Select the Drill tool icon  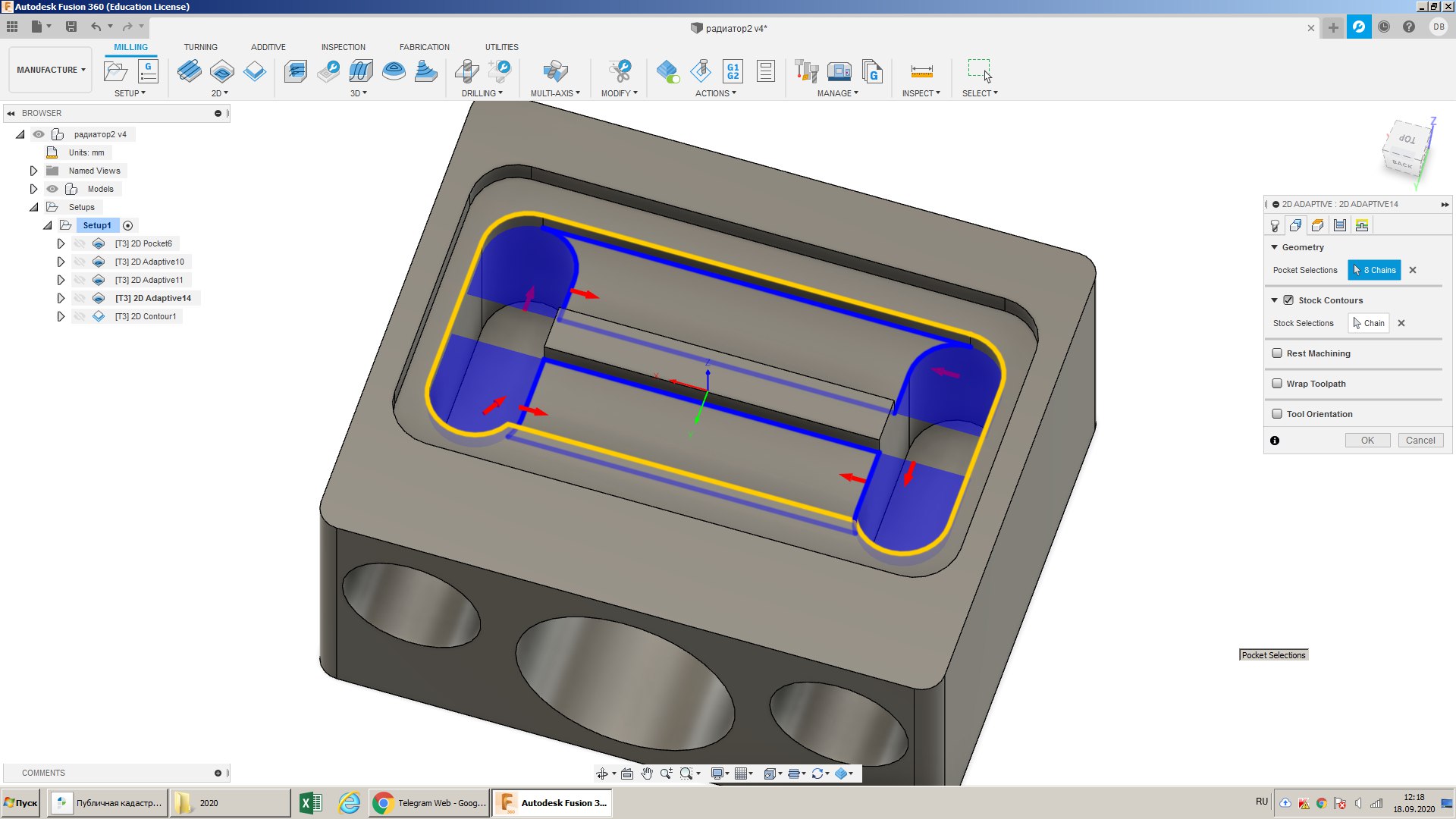tap(467, 71)
